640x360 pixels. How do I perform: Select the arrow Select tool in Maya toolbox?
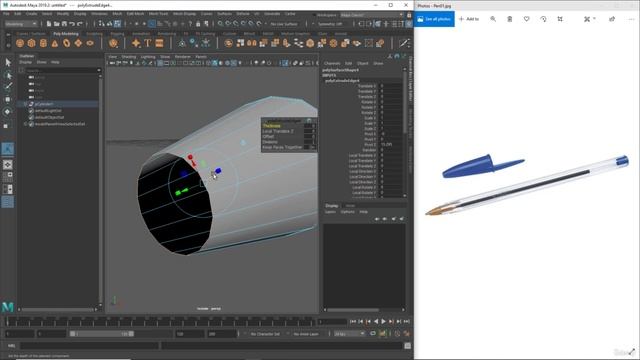tap(8, 62)
